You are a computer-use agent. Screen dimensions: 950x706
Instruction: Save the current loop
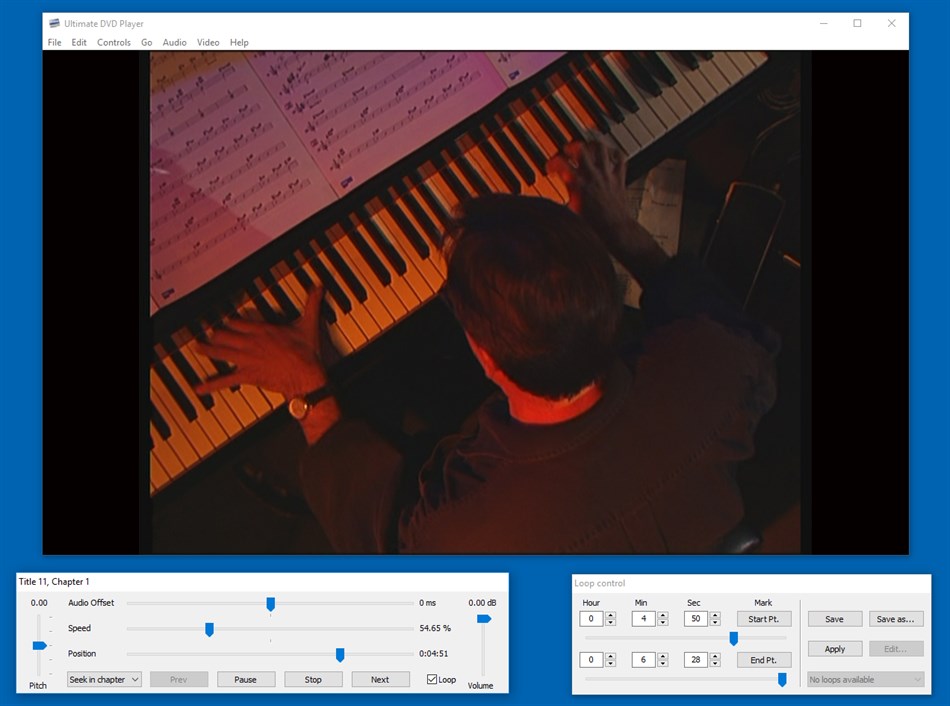point(834,618)
